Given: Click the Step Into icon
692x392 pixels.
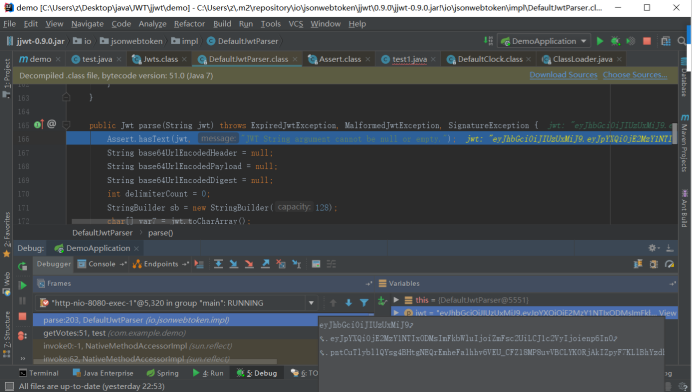Looking at the screenshot, I should (234, 264).
